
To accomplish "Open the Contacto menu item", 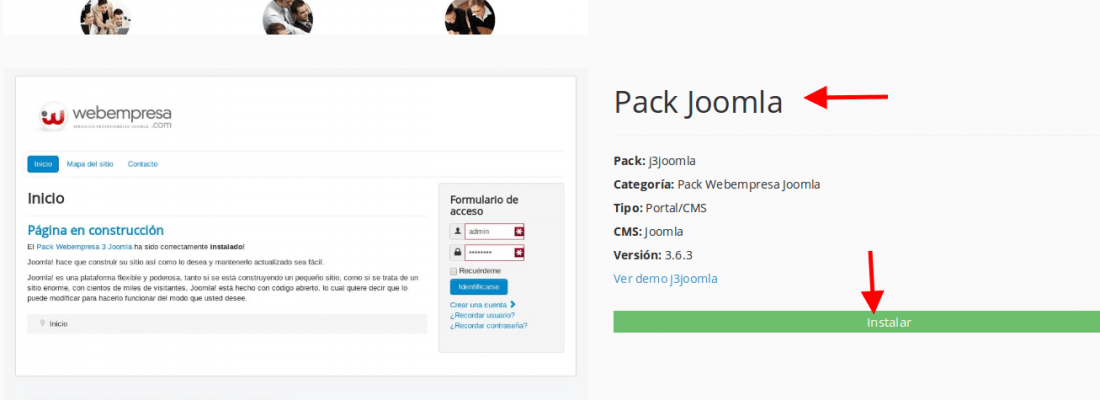I will 142,164.
